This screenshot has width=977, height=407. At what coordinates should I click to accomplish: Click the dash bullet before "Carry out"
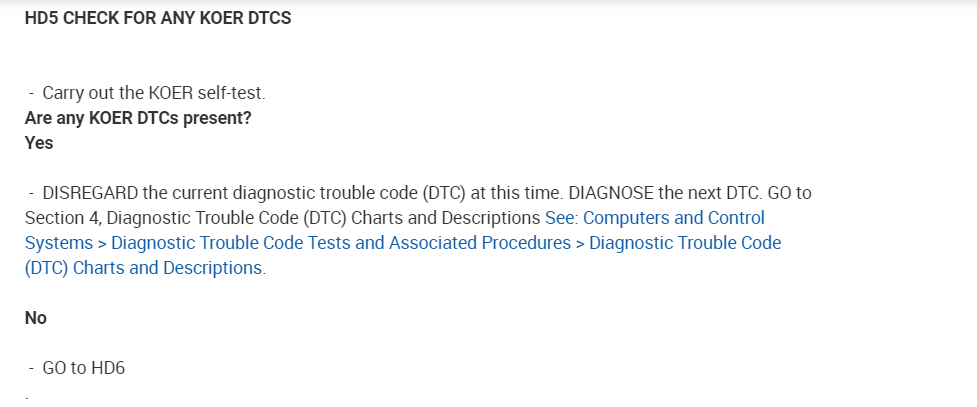[x=32, y=93]
